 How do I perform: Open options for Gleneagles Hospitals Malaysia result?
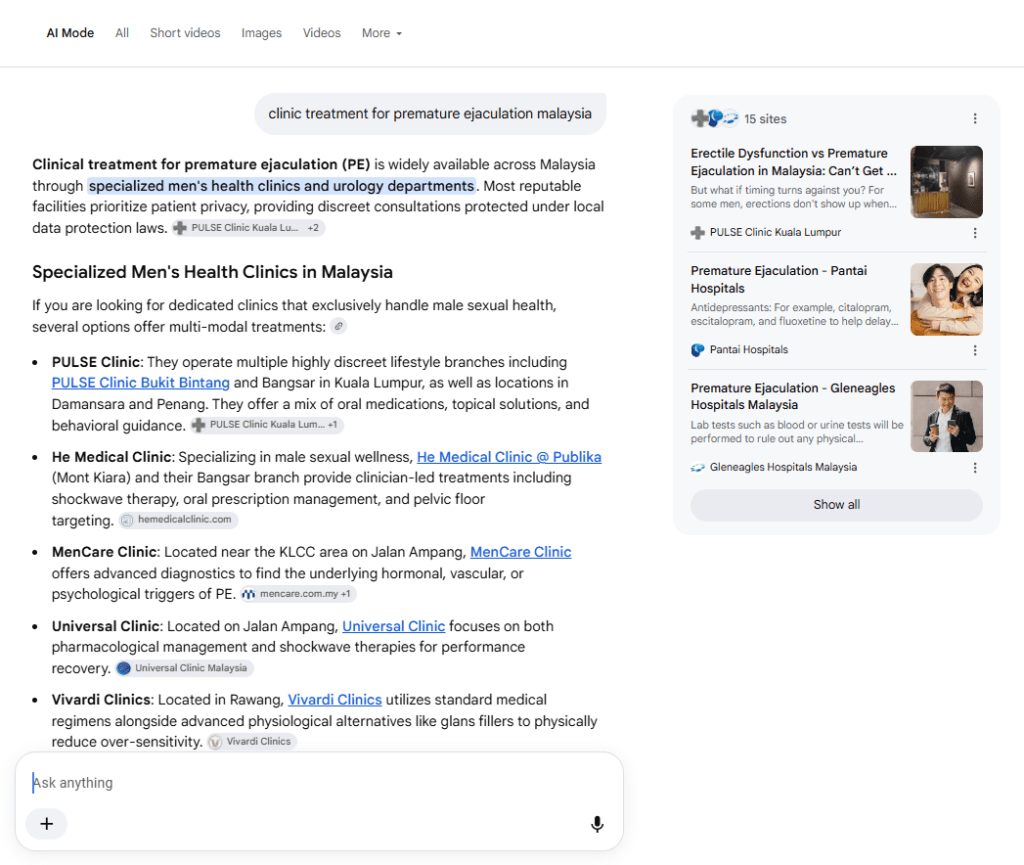(x=975, y=468)
